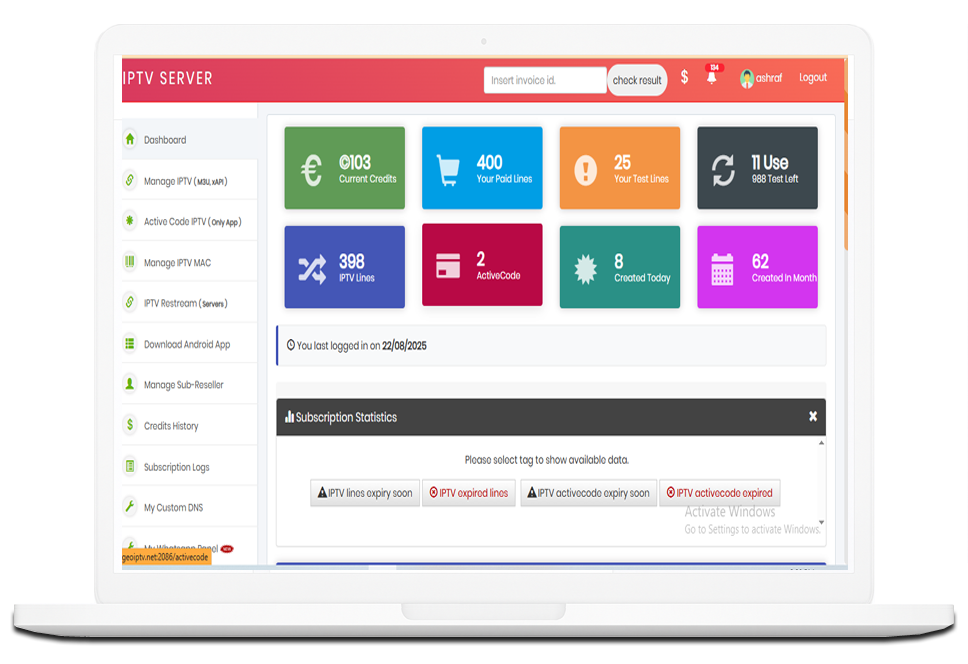Open Manage IPTV MAC in sidebar

click(x=177, y=263)
